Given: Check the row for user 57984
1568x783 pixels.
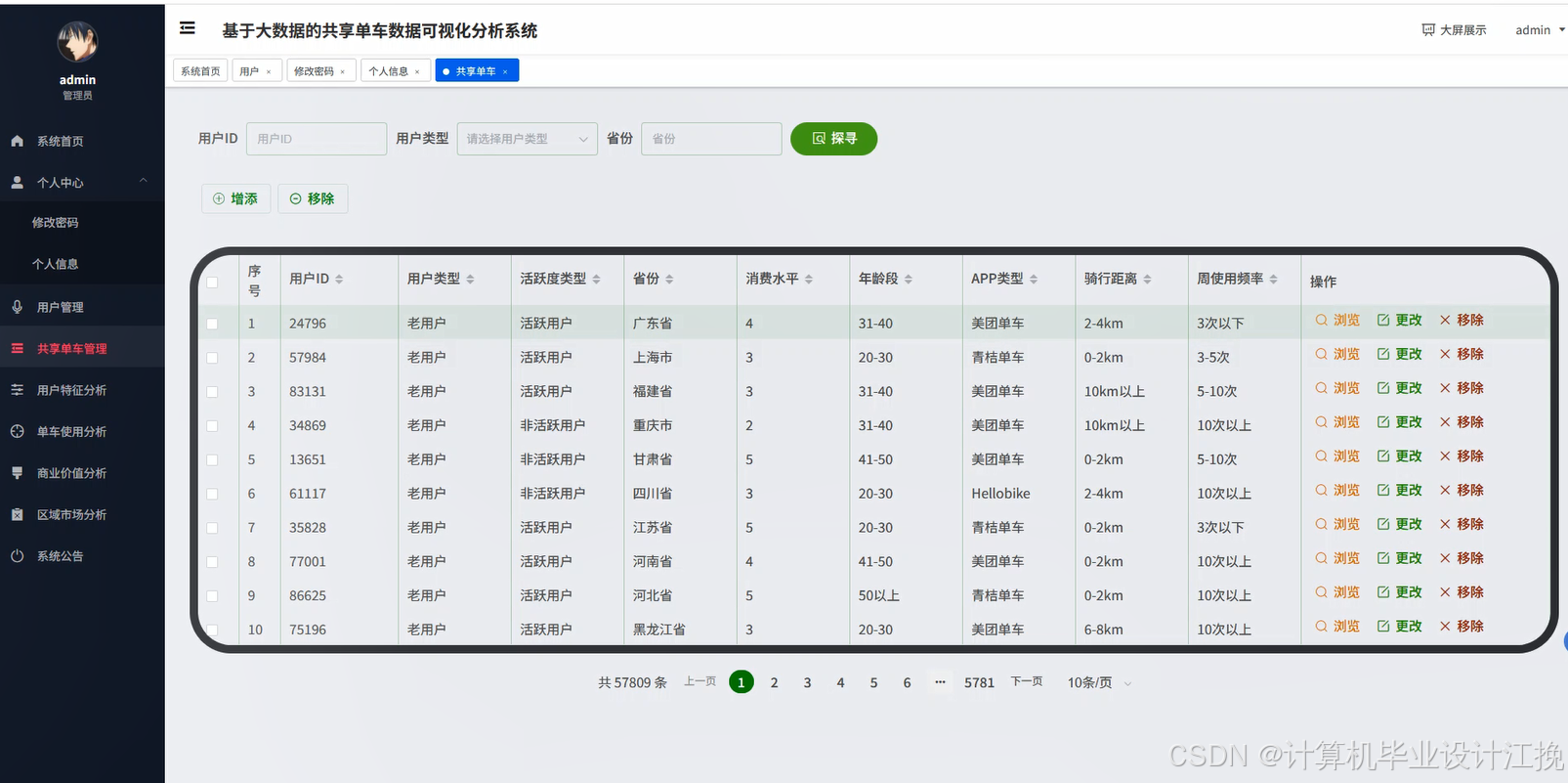Looking at the screenshot, I should 212,358.
